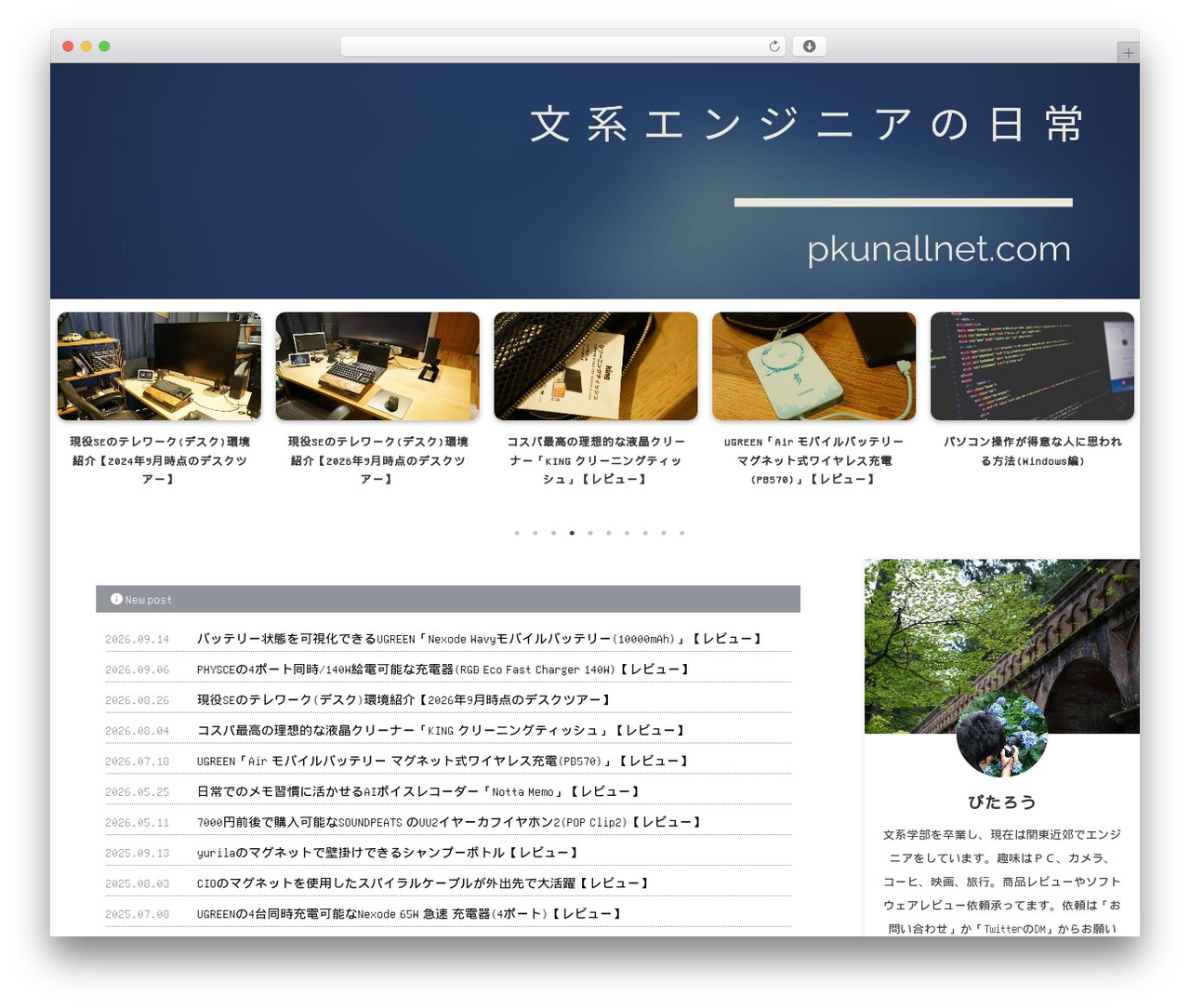Screen dimensions: 1190x1008
Task: Open the 2026.08.26 desk tour post link
Action: [404, 700]
